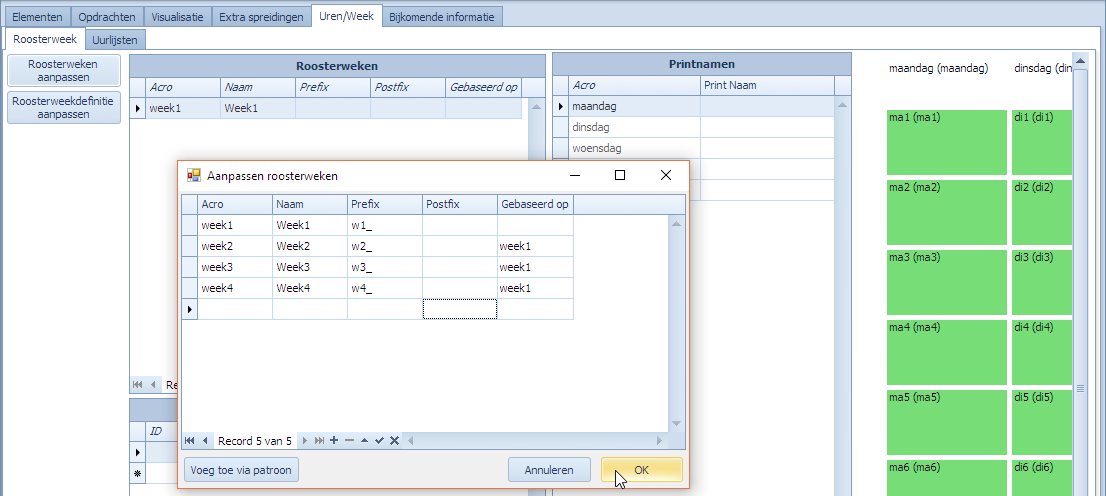Open the Elementen tab
Viewport: 1106px width, 496px height.
click(37, 16)
